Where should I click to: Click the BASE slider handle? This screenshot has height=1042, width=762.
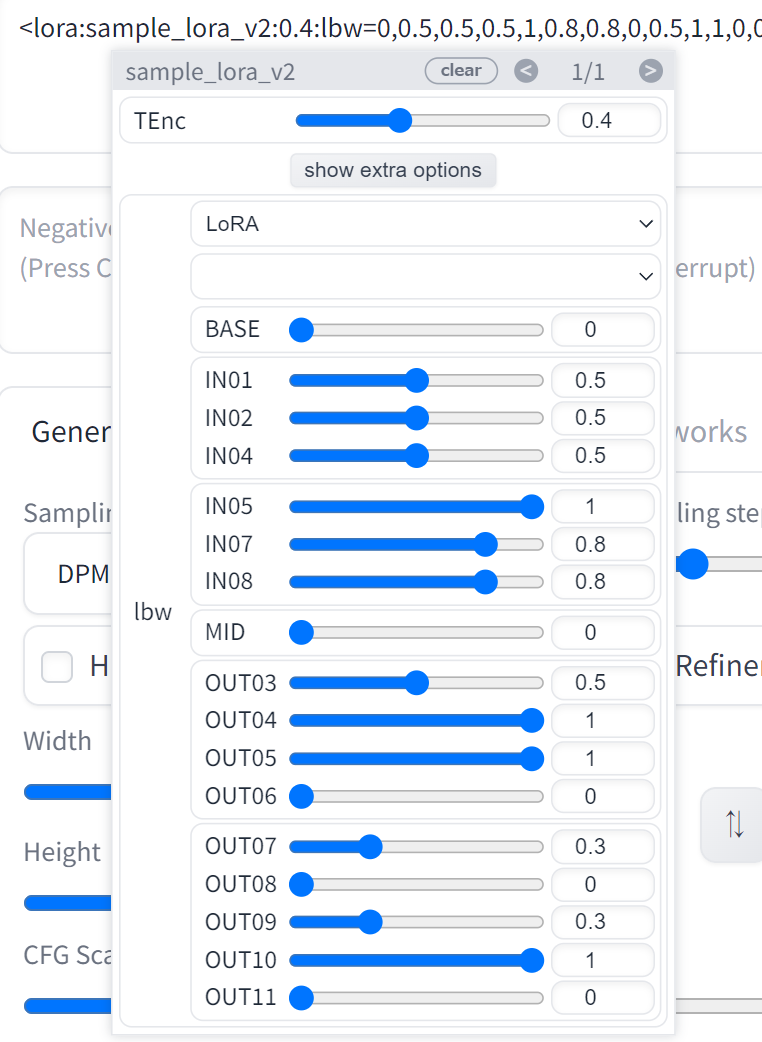(301, 330)
